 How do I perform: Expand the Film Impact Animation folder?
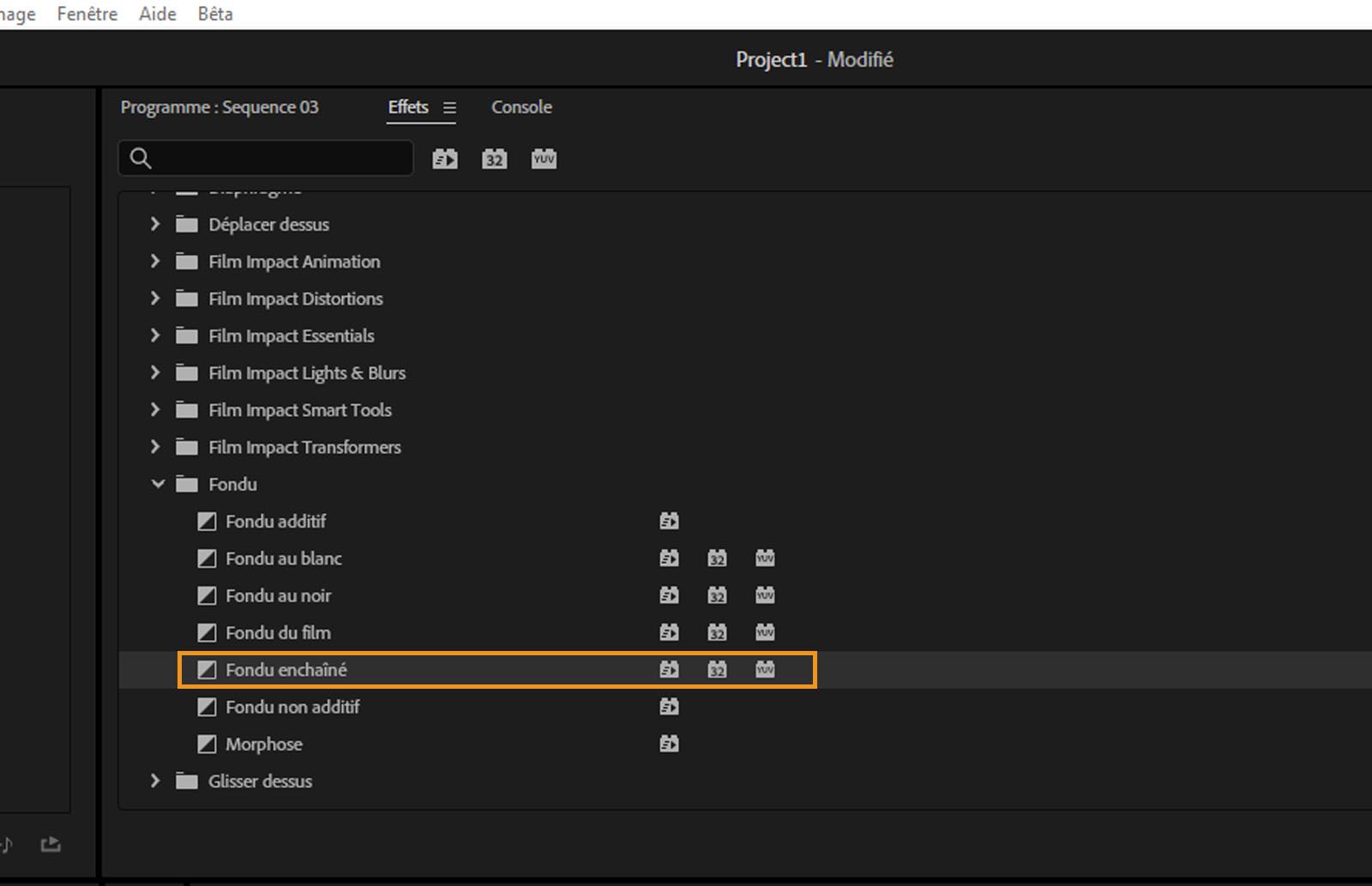[x=155, y=262]
